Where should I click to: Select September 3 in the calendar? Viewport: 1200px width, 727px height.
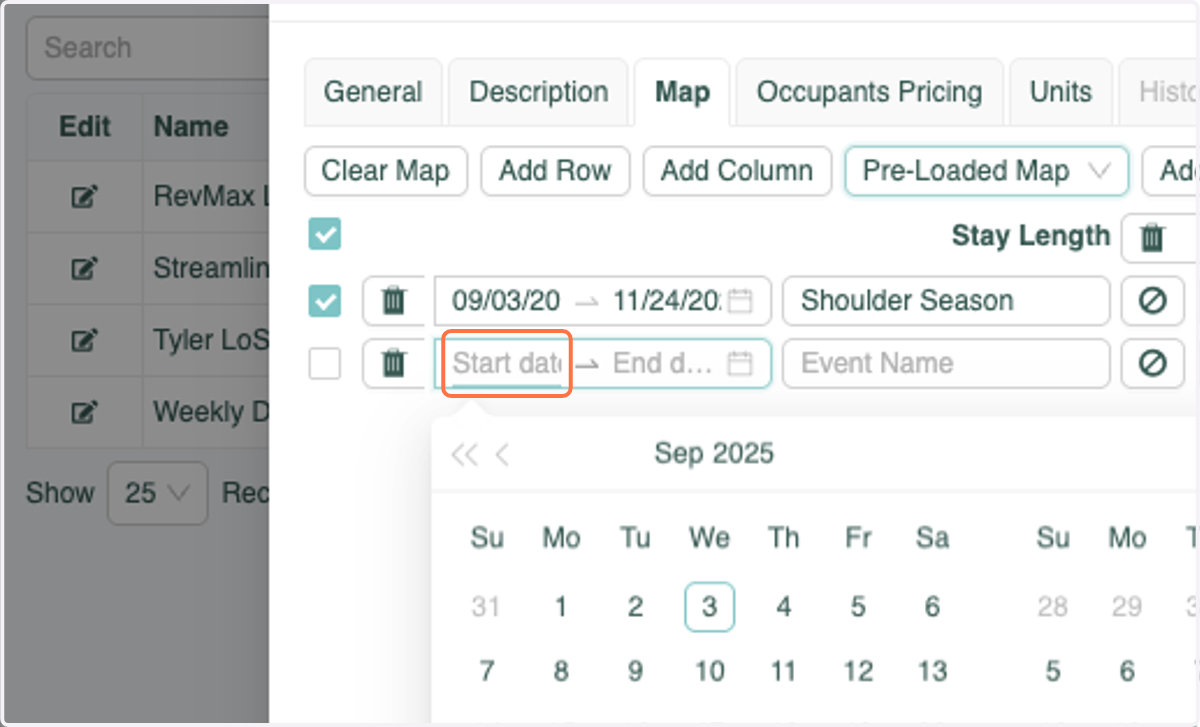pos(709,607)
